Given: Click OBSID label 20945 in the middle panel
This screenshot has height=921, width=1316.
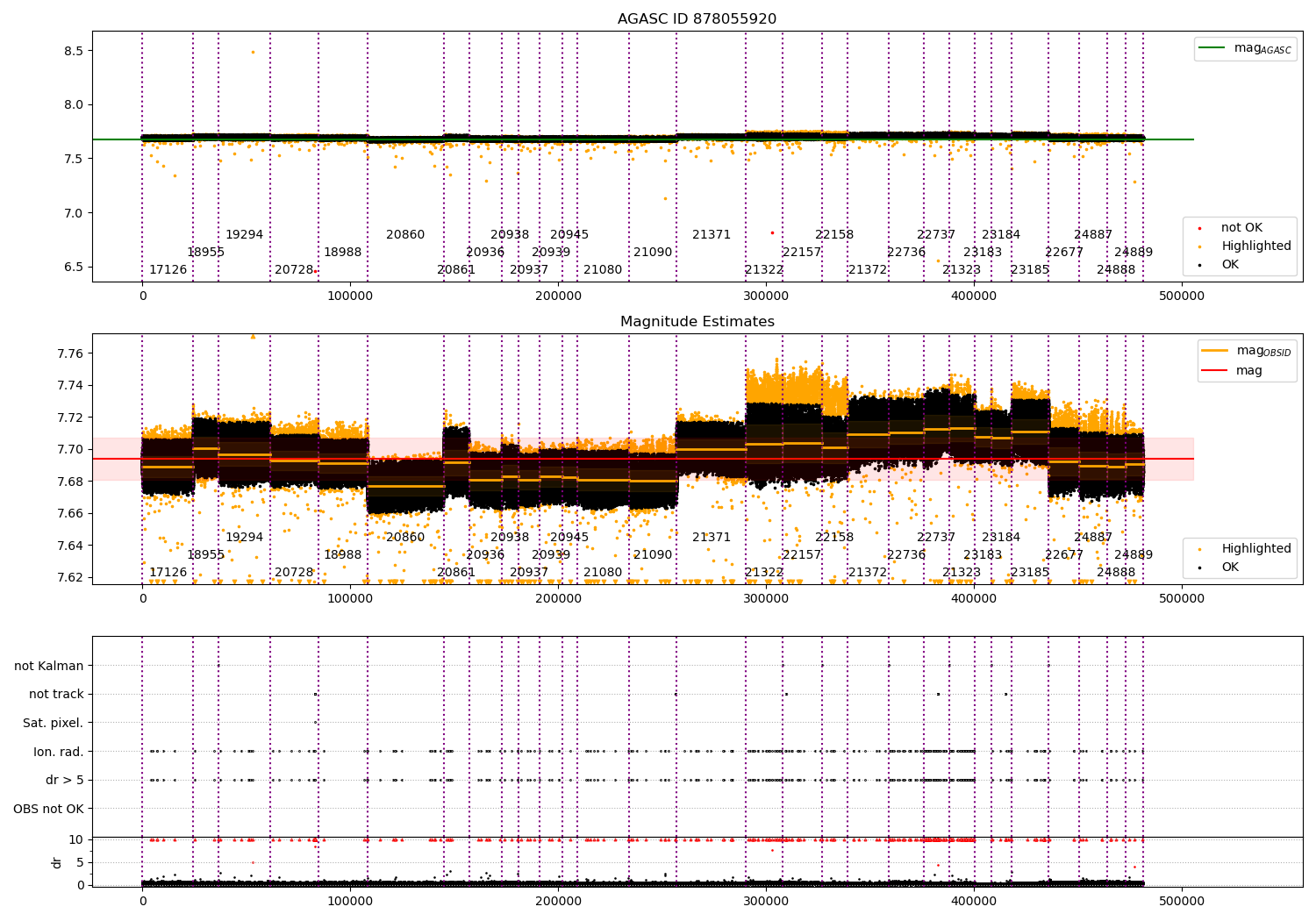Looking at the screenshot, I should click(569, 538).
